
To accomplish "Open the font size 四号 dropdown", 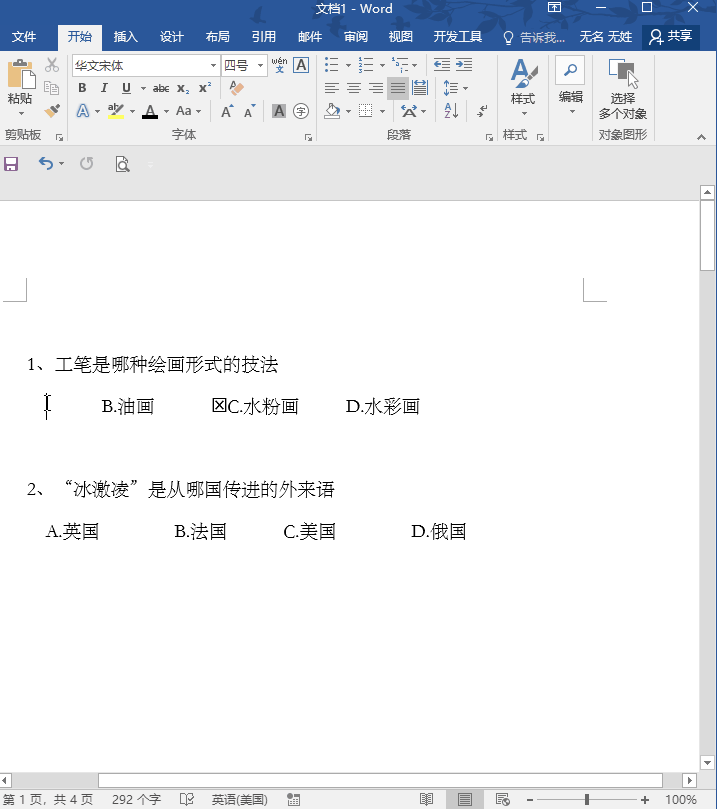I will 260,66.
